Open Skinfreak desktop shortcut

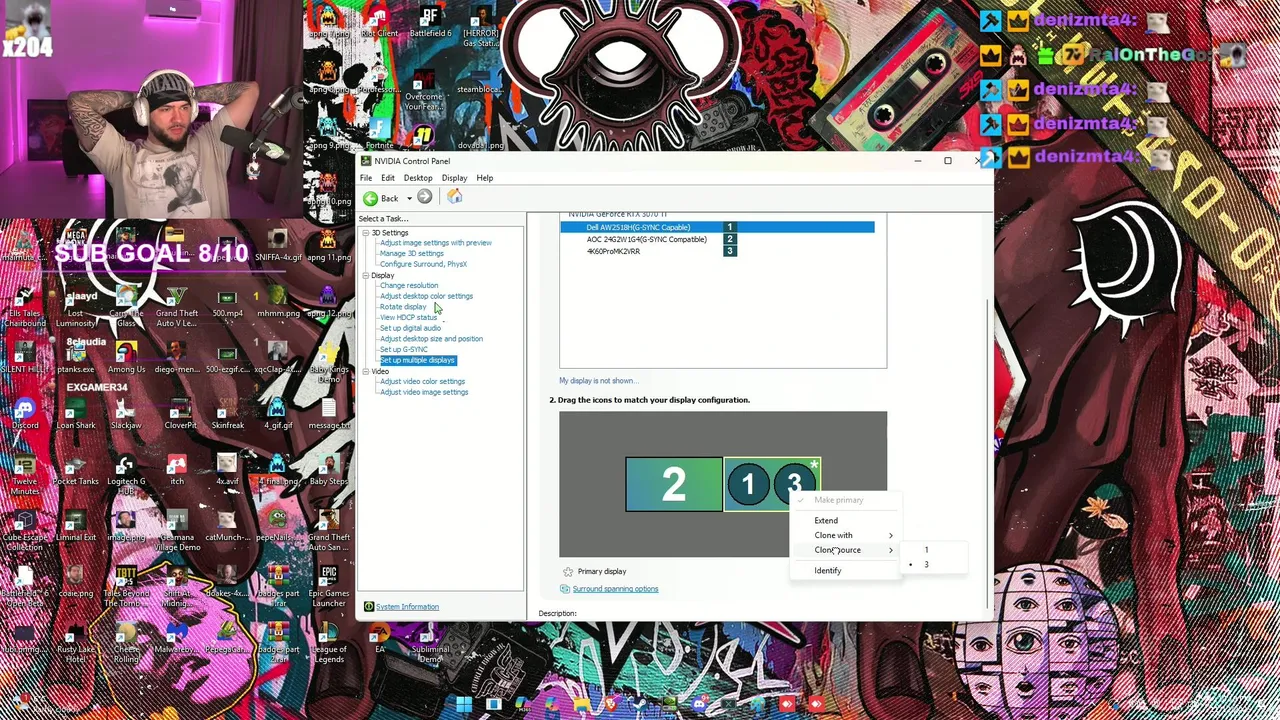227,412
